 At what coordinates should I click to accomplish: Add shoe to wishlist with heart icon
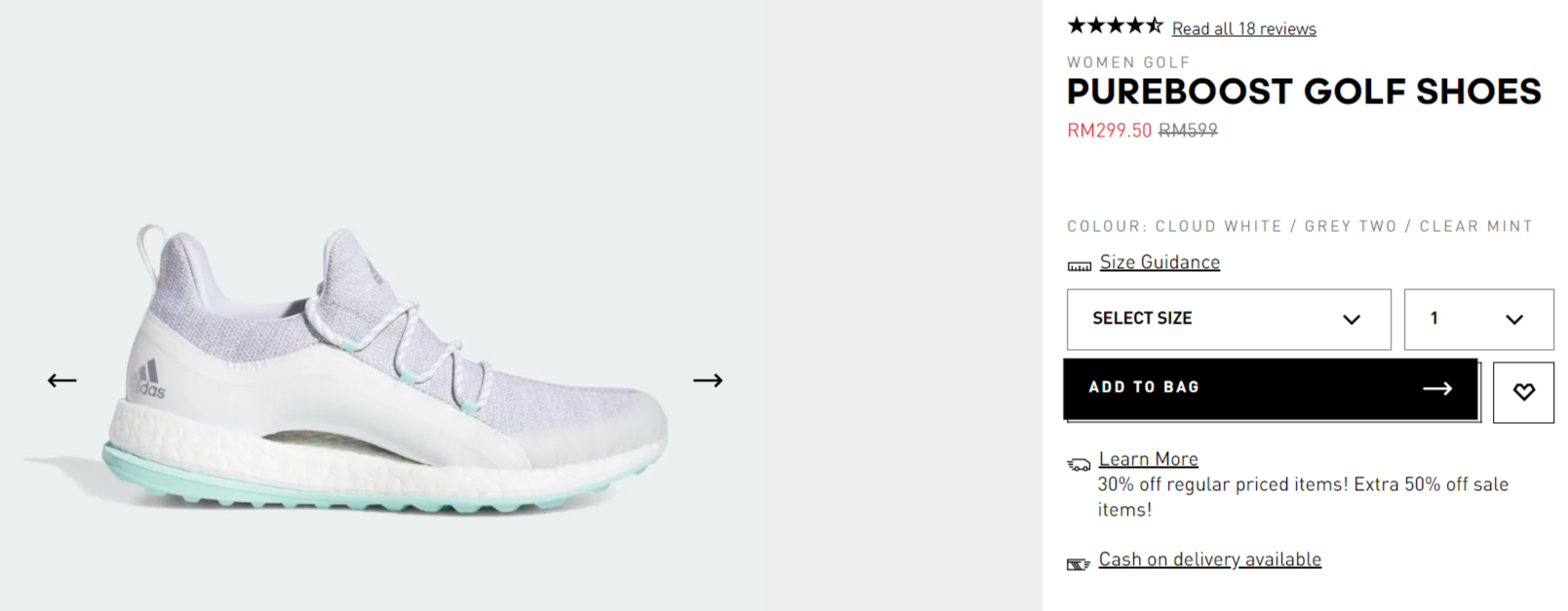coord(1523,392)
